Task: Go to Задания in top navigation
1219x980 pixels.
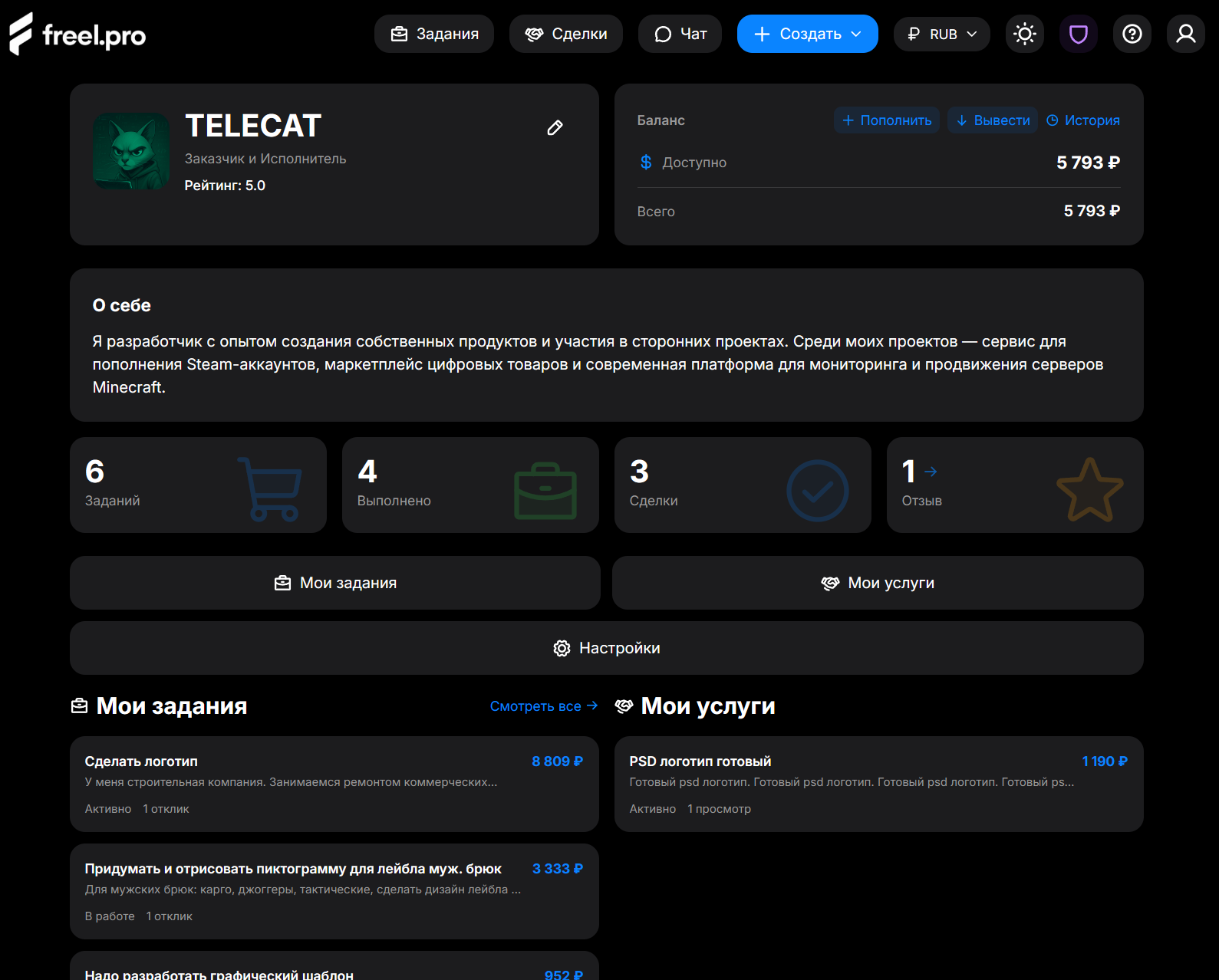Action: [x=434, y=35]
